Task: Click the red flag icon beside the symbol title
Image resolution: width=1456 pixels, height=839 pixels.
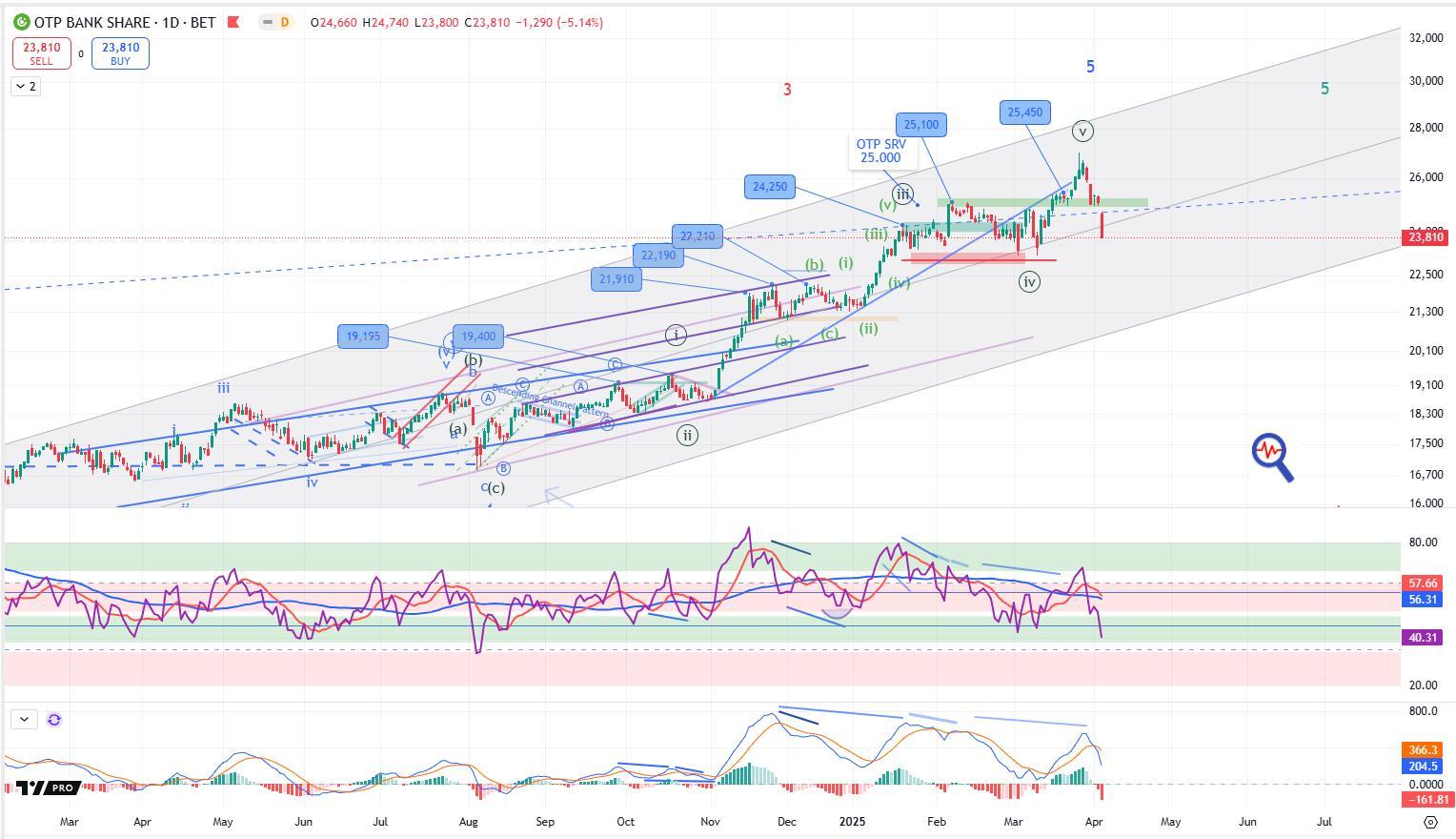Action: click(x=233, y=22)
